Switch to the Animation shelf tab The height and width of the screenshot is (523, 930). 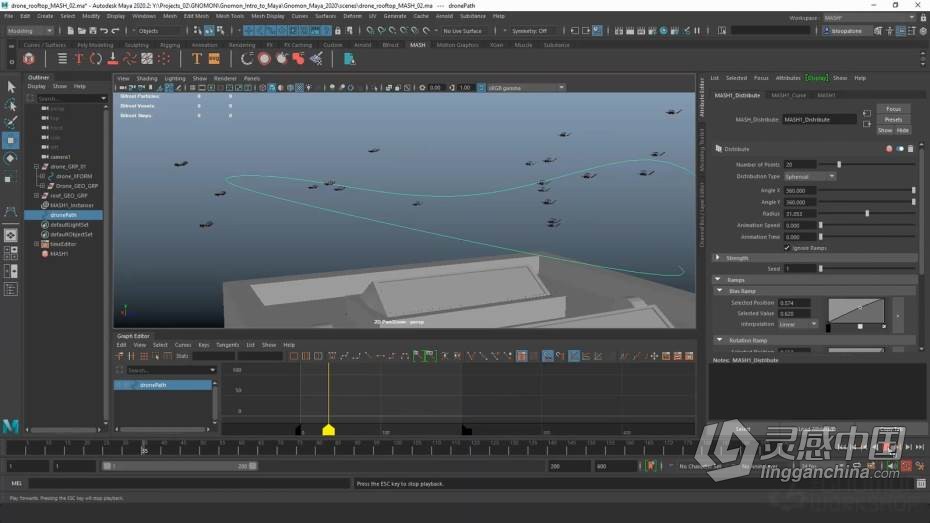204,45
